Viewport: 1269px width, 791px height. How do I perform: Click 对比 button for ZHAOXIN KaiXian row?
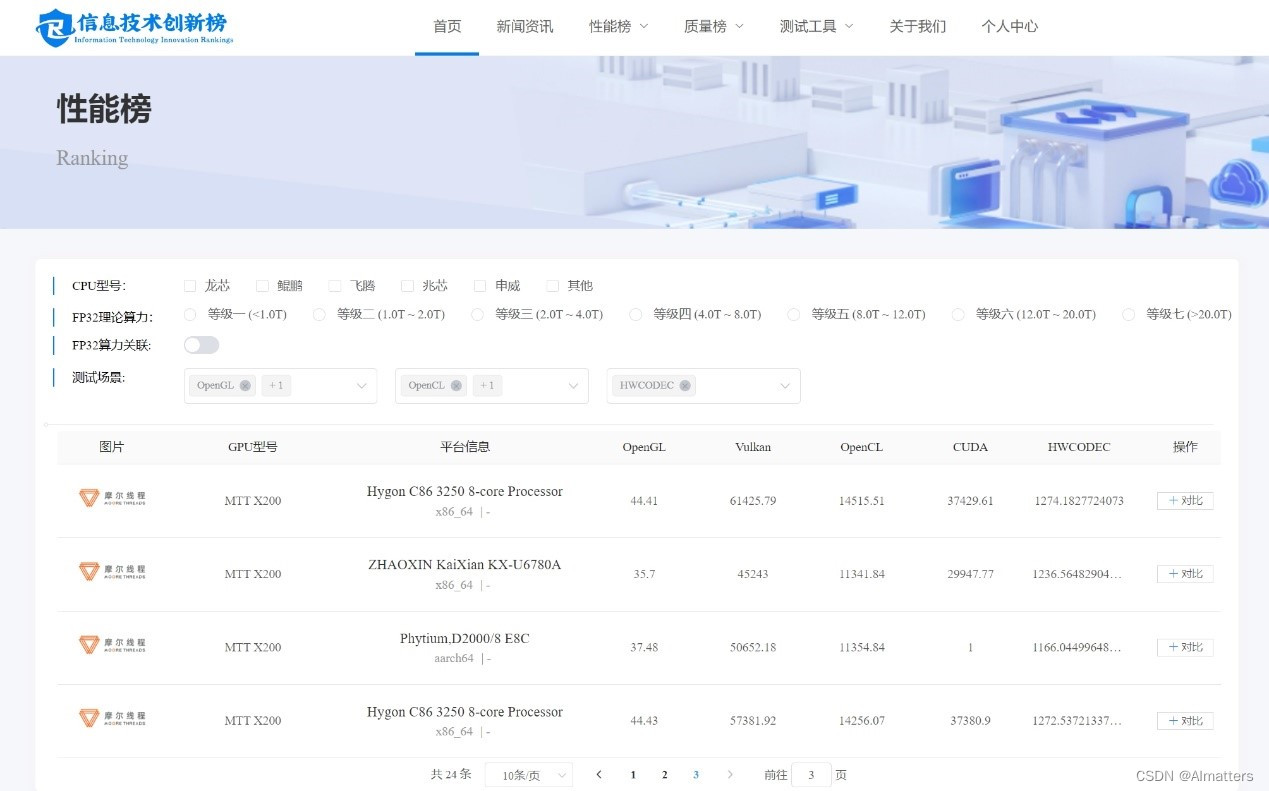click(x=1185, y=574)
